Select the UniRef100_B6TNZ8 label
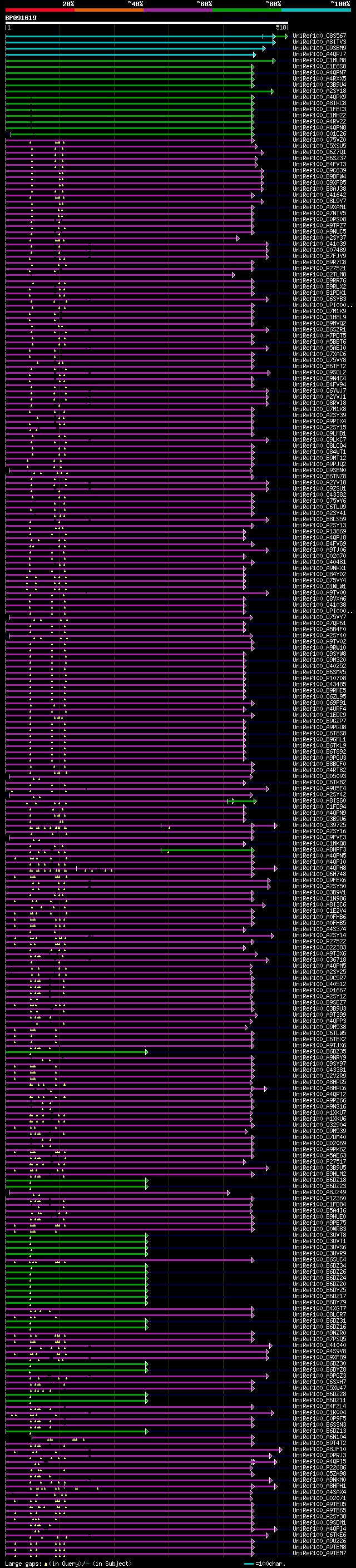Image resolution: width=356 pixels, height=1568 pixels. 319,477
